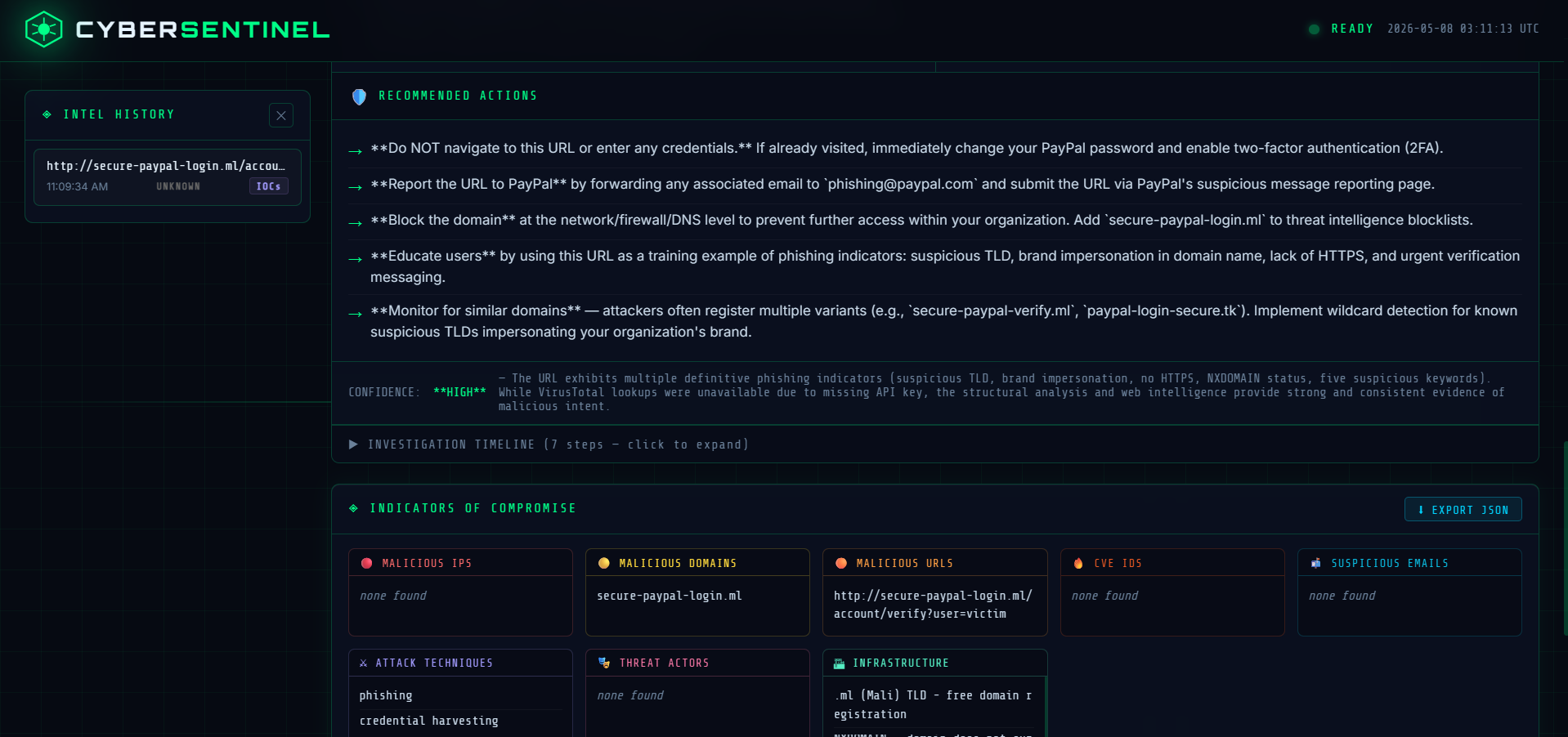1568x737 pixels.
Task: Click the RECOMMENDED ACTIONS heading
Action: 458,96
